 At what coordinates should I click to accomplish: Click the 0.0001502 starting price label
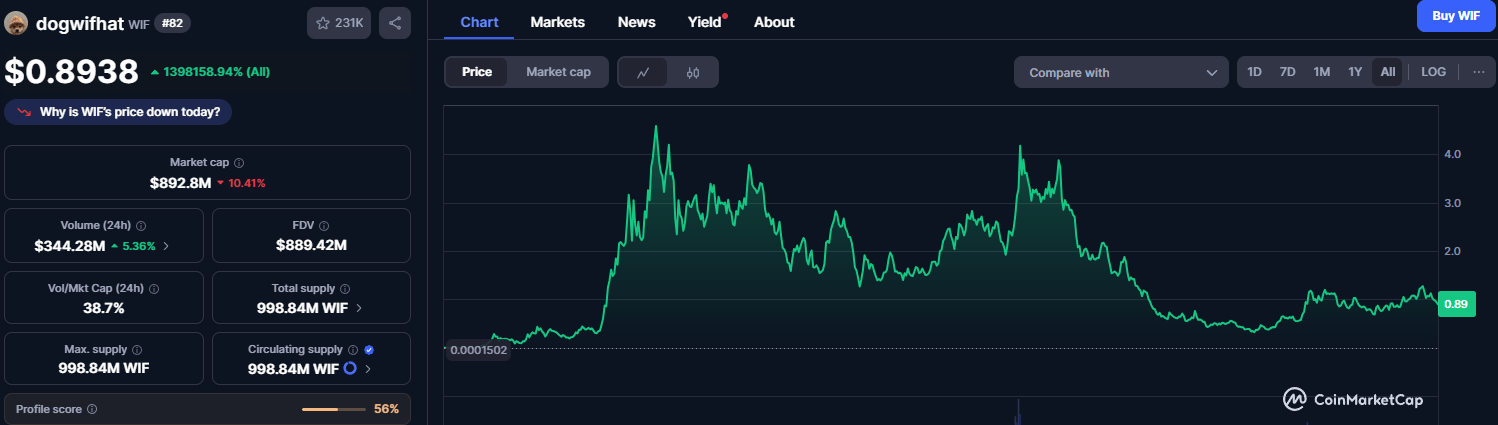pos(478,350)
